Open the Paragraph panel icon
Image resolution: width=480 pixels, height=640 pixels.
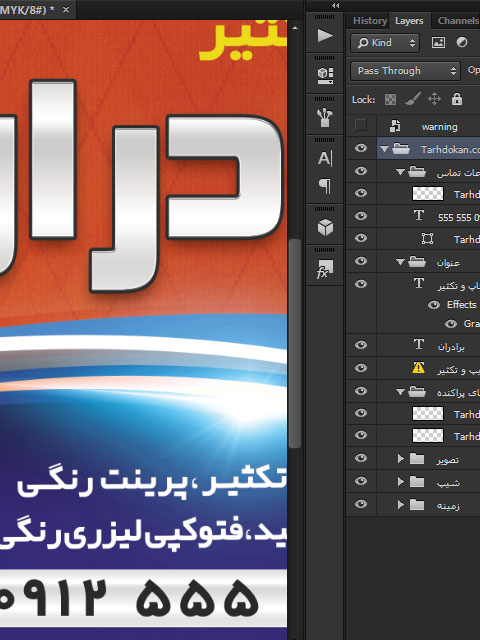coord(325,186)
